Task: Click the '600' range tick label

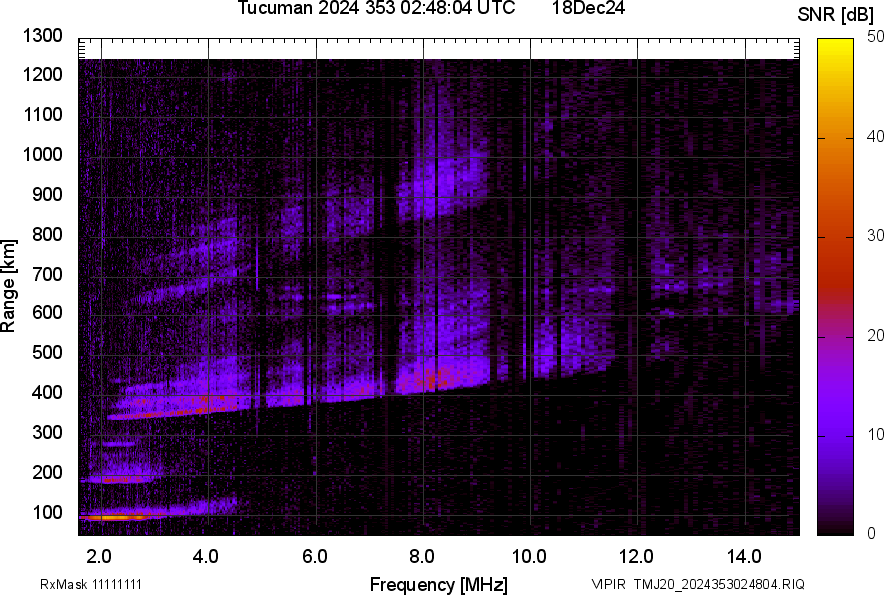Action: 47,312
